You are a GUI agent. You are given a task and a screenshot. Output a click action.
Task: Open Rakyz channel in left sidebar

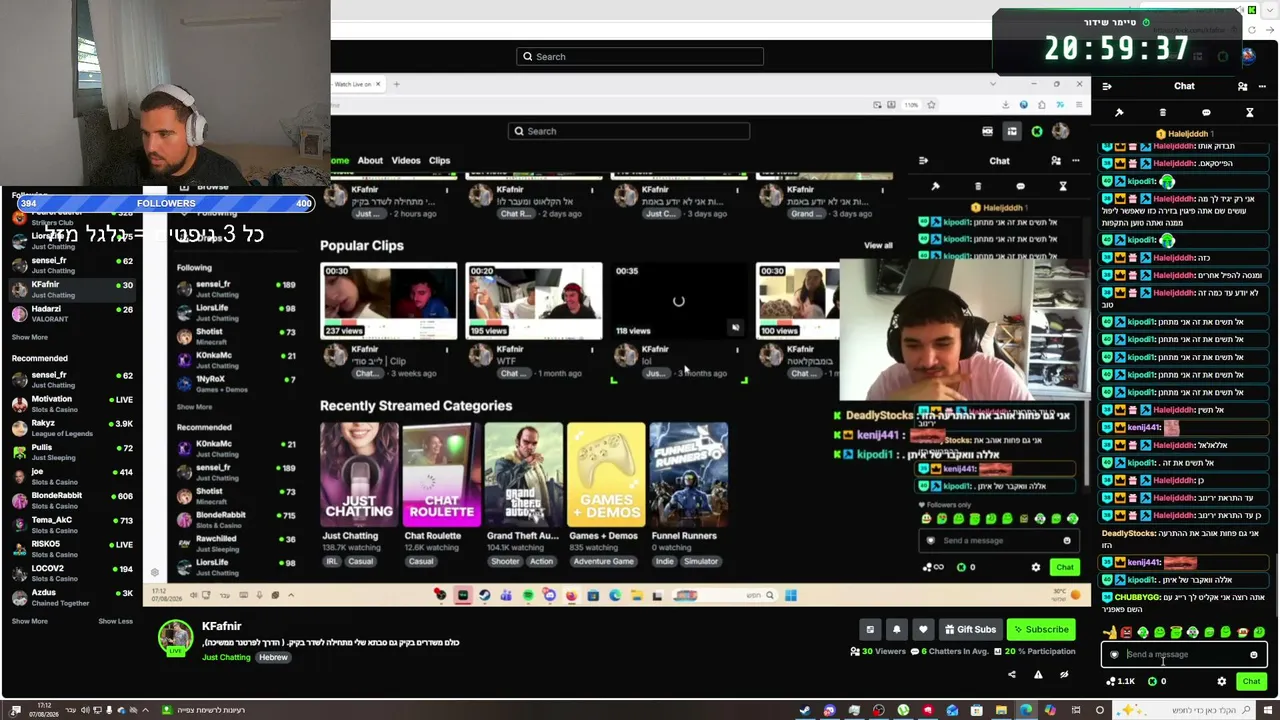click(72, 428)
